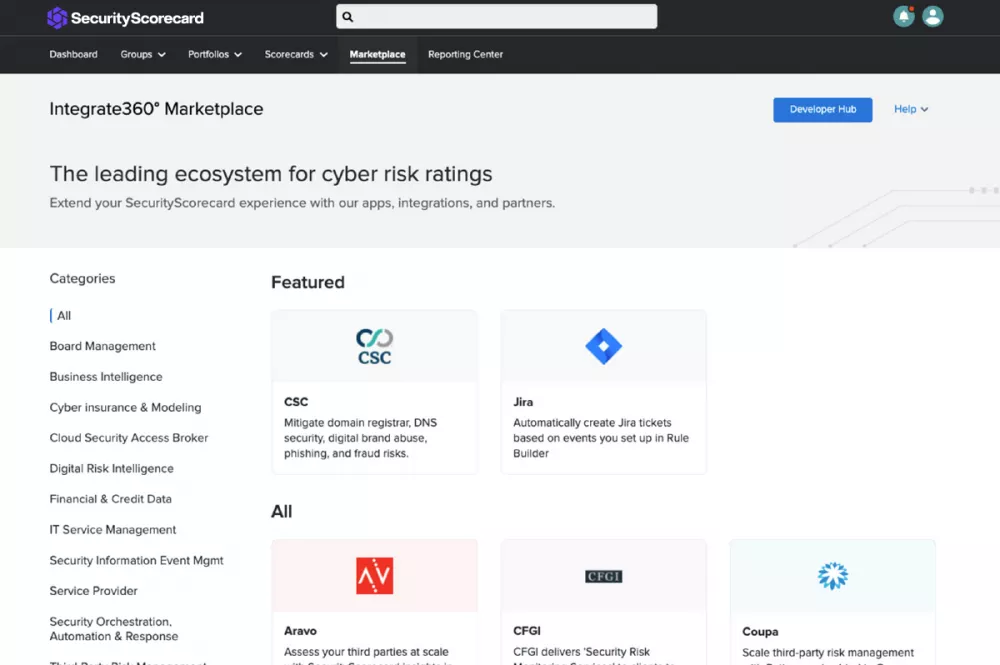Filter by Cyber insurance & Modeling category

click(126, 407)
